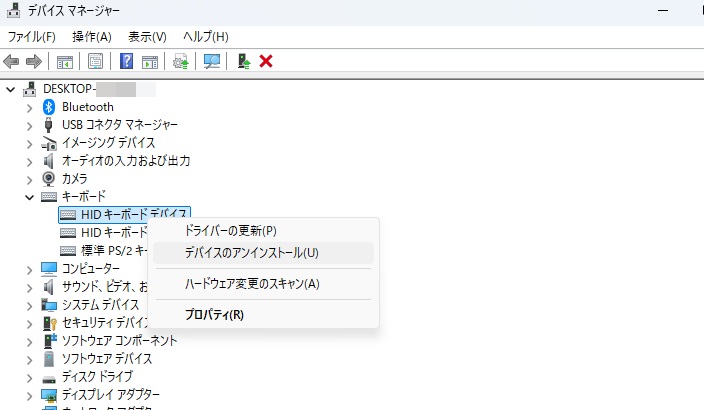Open the 操作(A) menu
Screen dimensions: 704x410
92,37
